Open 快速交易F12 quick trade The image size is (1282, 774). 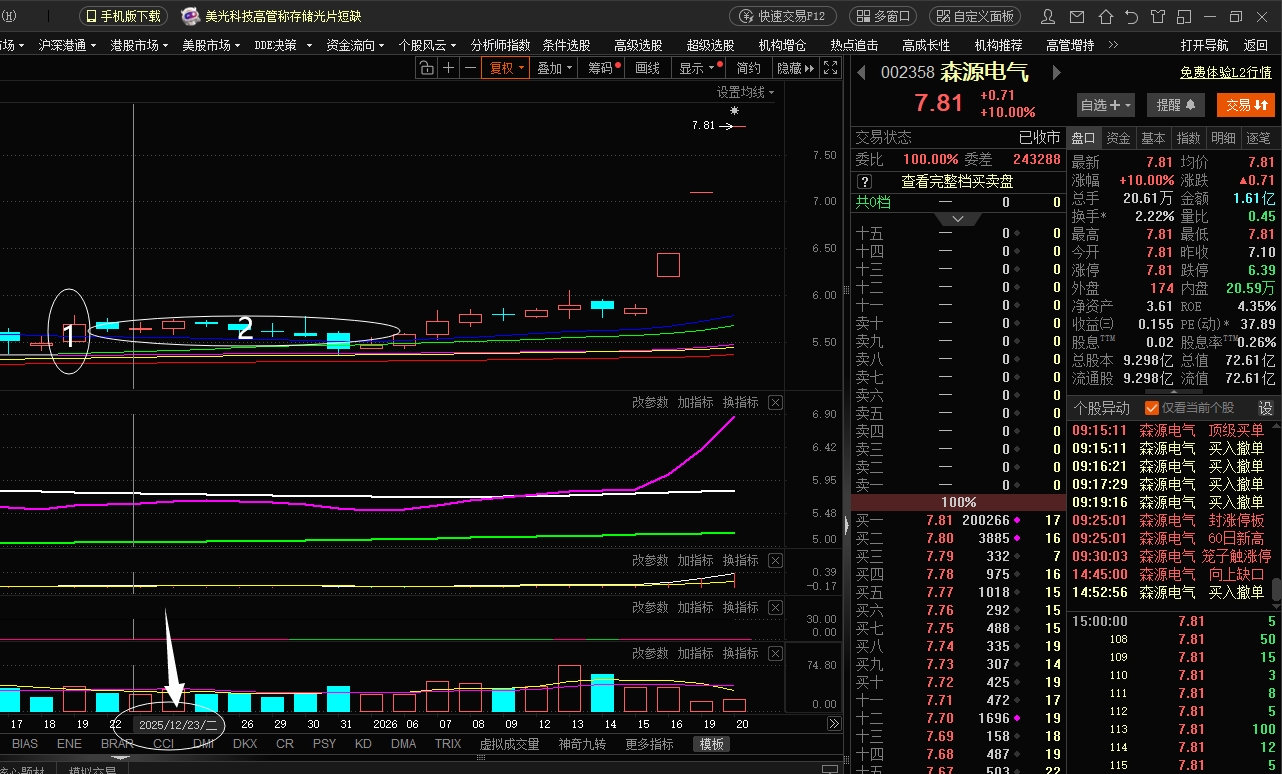tap(784, 16)
